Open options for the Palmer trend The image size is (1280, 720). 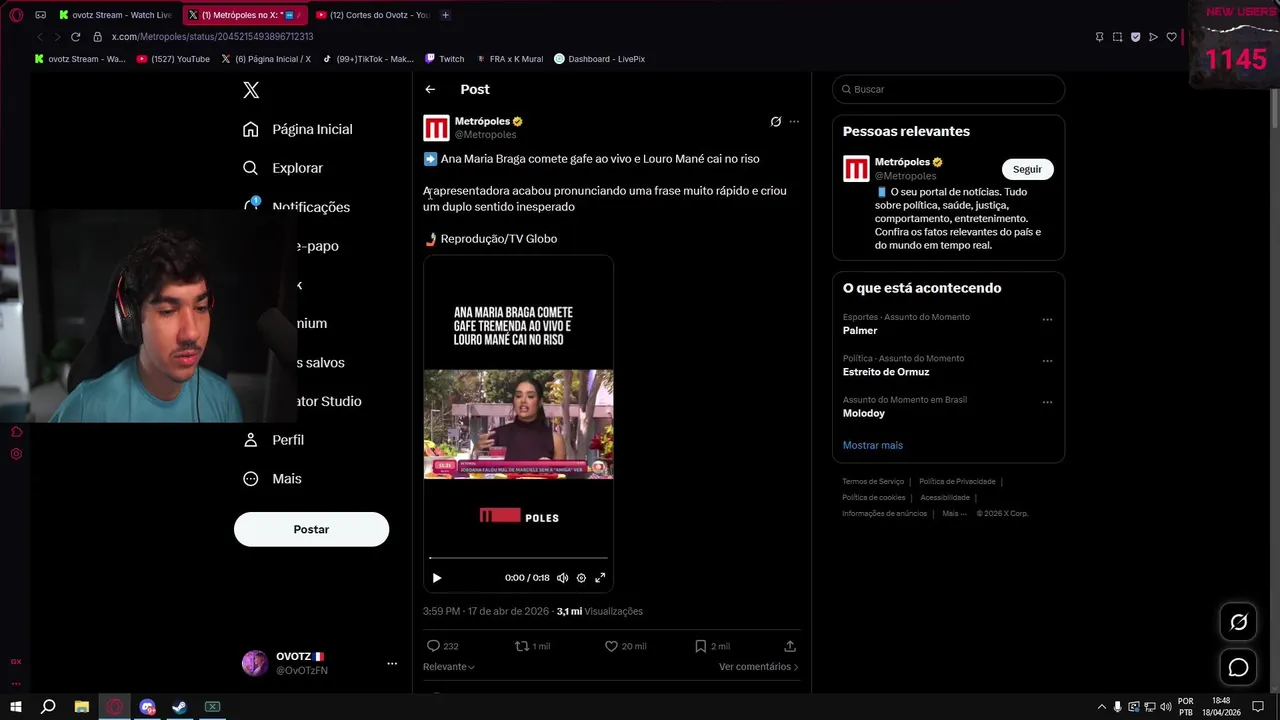coord(1047,320)
